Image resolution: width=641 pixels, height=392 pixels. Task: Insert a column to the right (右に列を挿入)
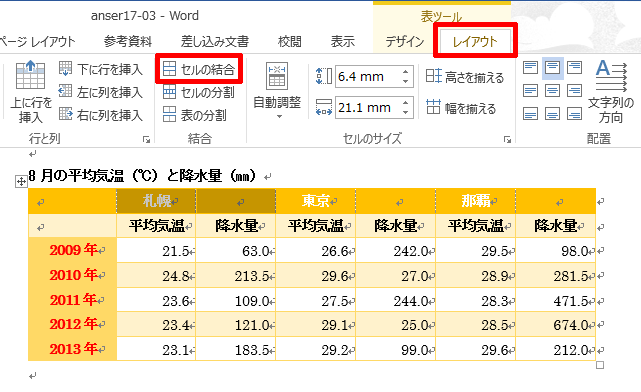[101, 115]
